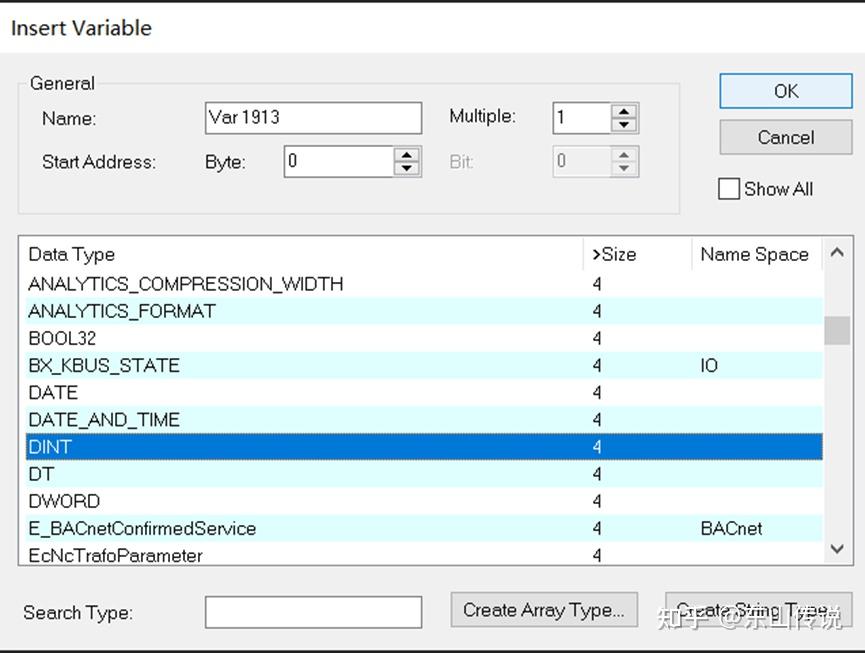Dismiss dialog using Cancel button
The image size is (865, 653).
click(x=784, y=138)
